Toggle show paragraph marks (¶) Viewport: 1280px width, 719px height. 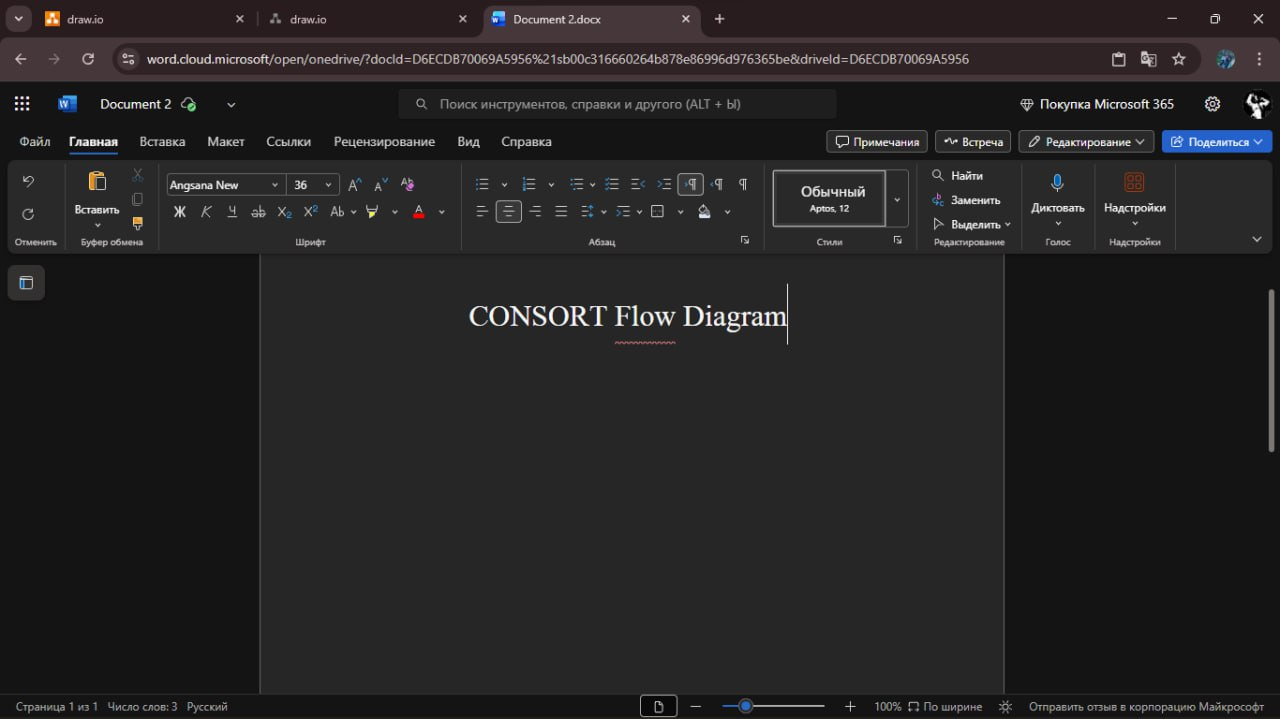pyautogui.click(x=743, y=184)
